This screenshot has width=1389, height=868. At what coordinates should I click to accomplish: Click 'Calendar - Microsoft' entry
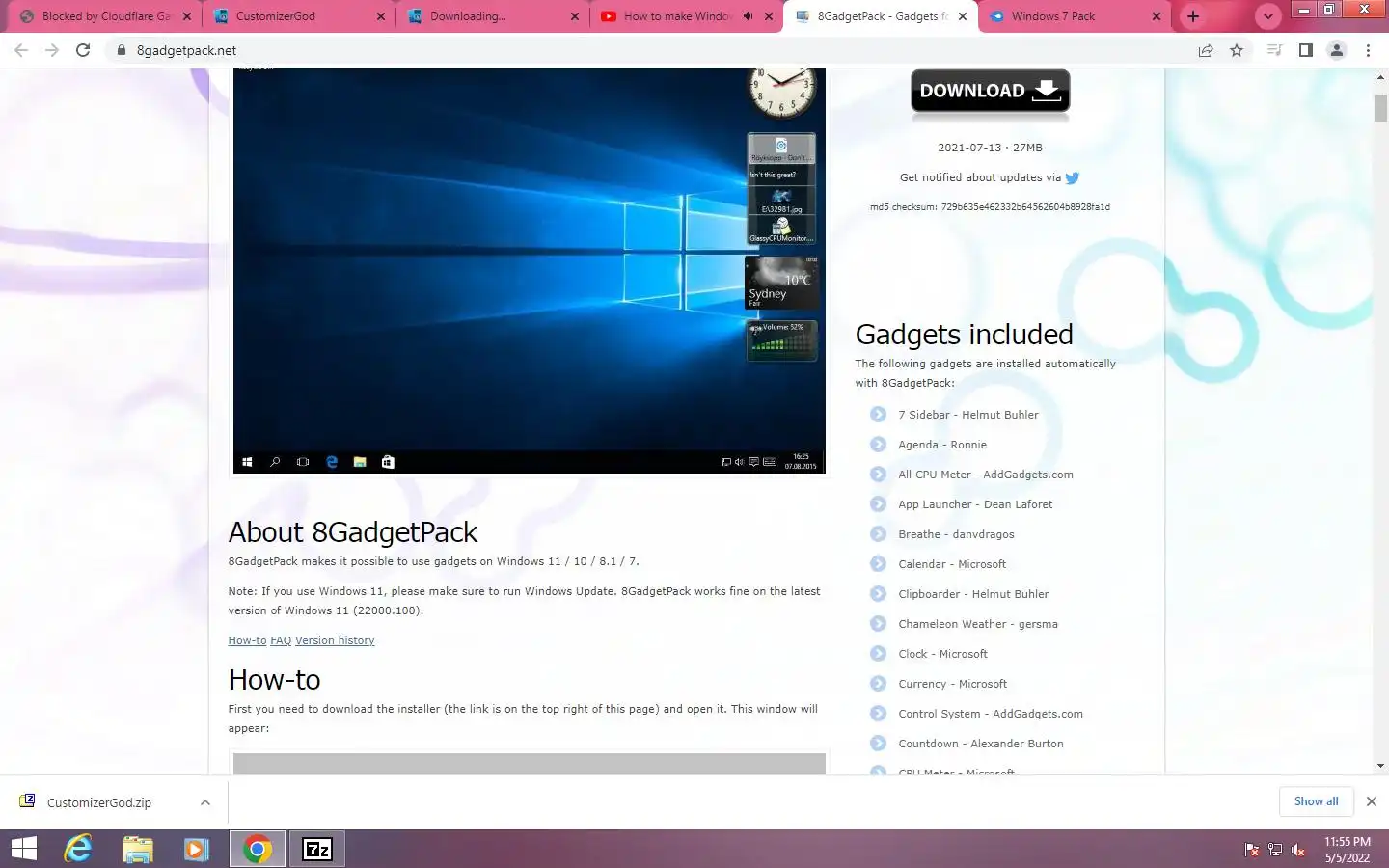952,564
